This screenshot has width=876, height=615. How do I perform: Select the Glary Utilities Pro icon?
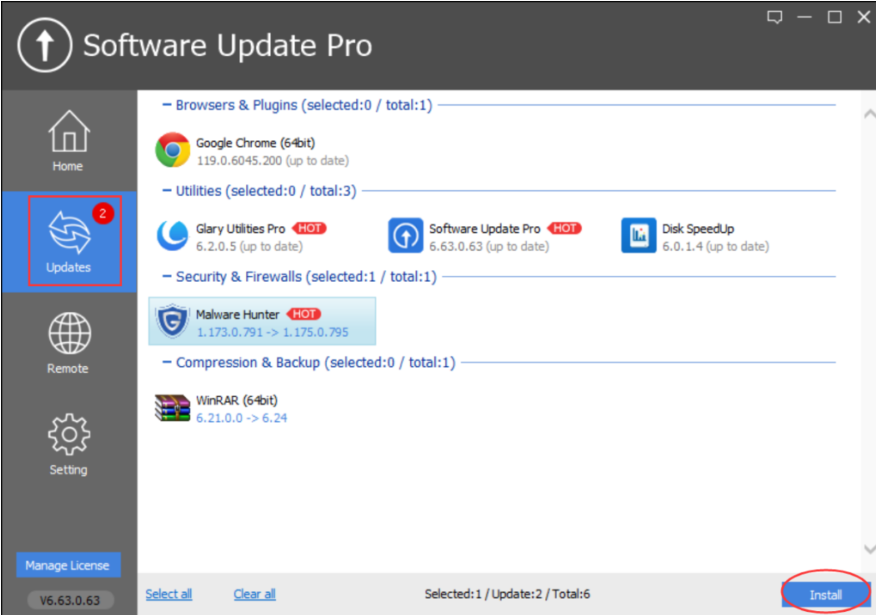(173, 236)
